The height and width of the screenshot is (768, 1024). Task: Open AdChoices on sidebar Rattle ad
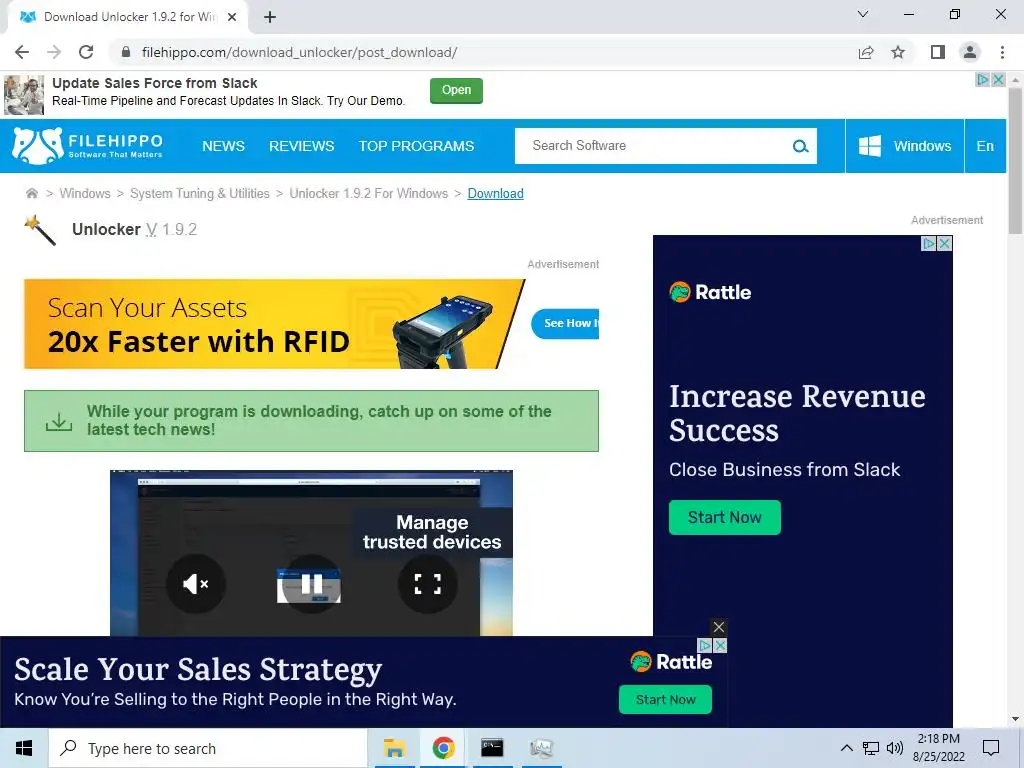(x=929, y=244)
